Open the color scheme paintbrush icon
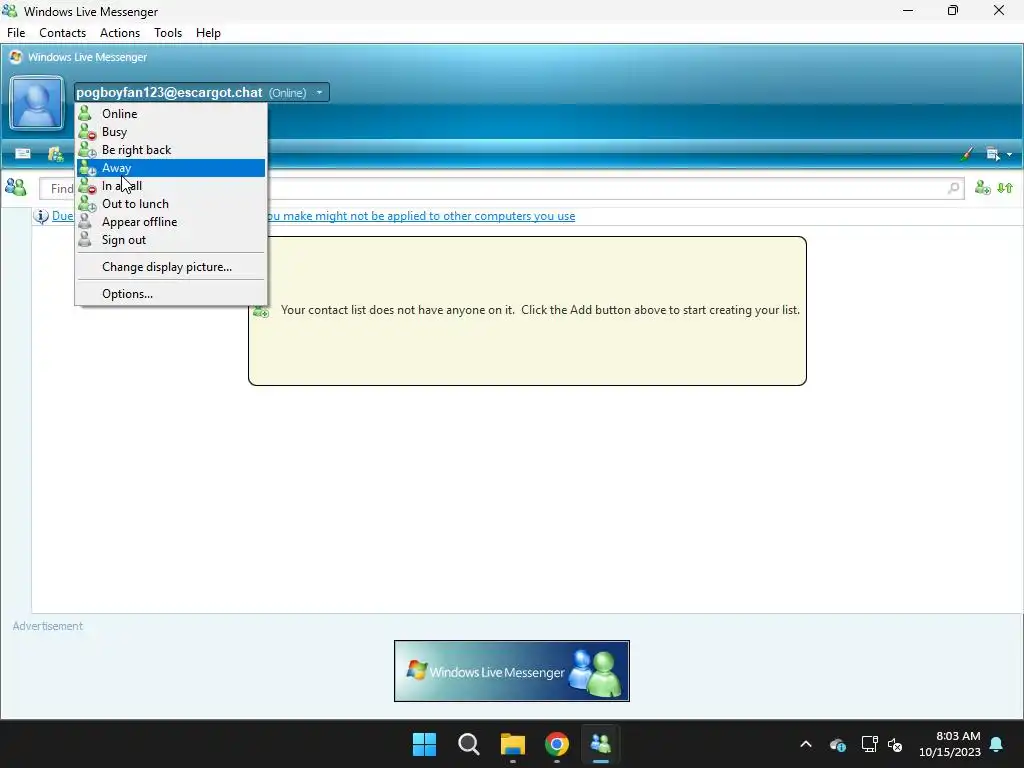The image size is (1024, 768). (x=967, y=154)
